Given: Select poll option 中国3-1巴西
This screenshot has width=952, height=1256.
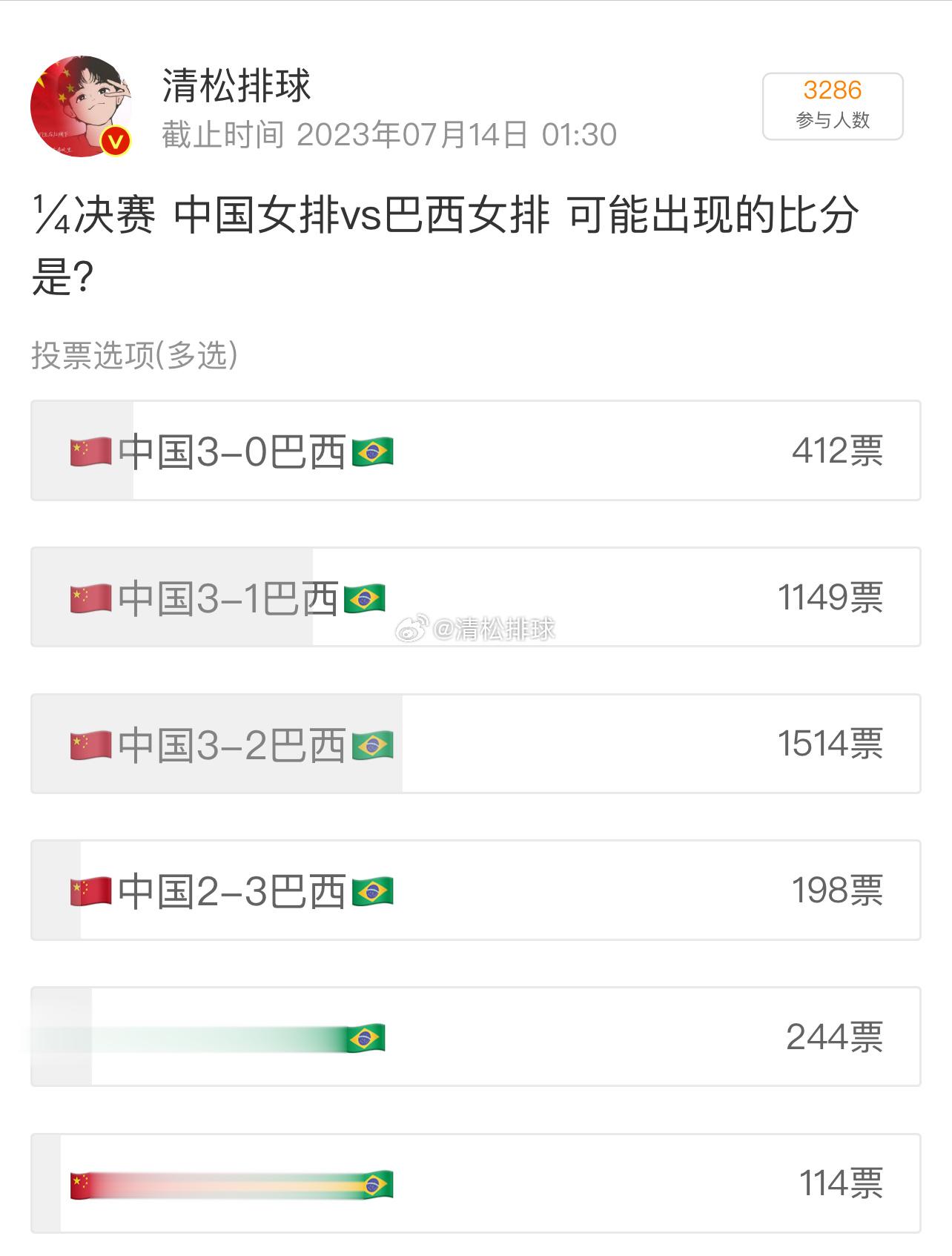Looking at the screenshot, I should coord(475,597).
